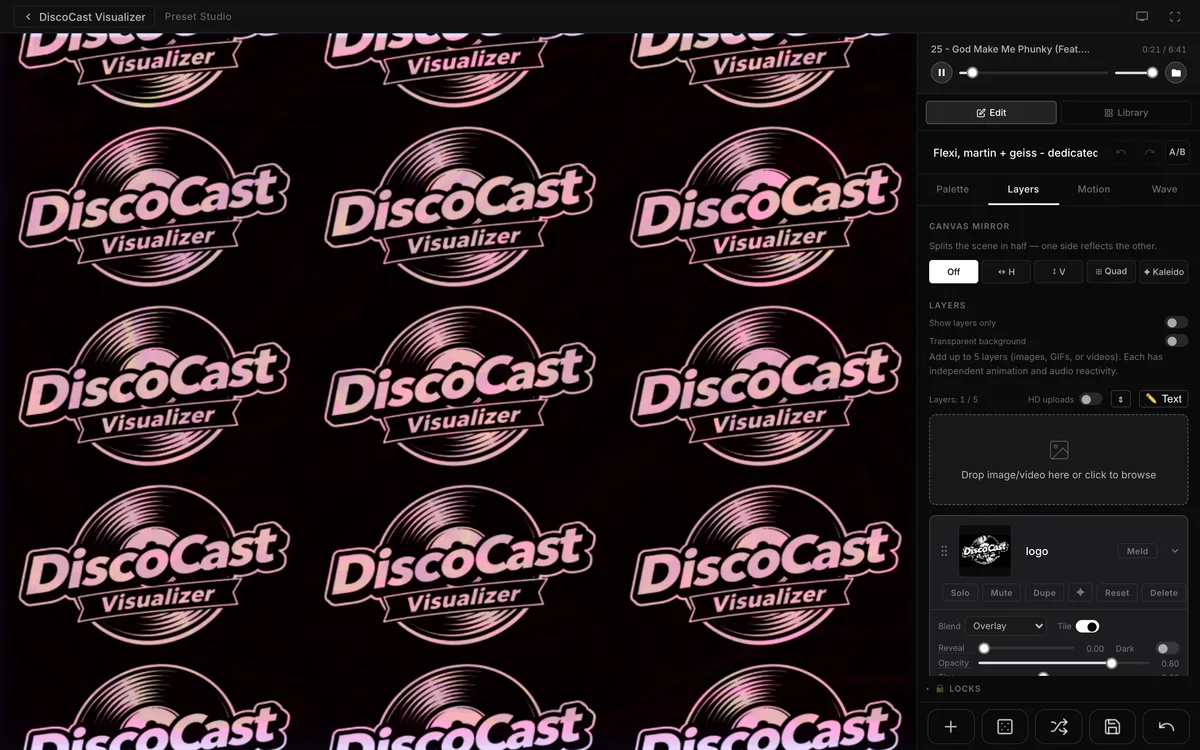Image resolution: width=1200 pixels, height=750 pixels.
Task: Open the Wave tab
Action: click(x=1164, y=189)
